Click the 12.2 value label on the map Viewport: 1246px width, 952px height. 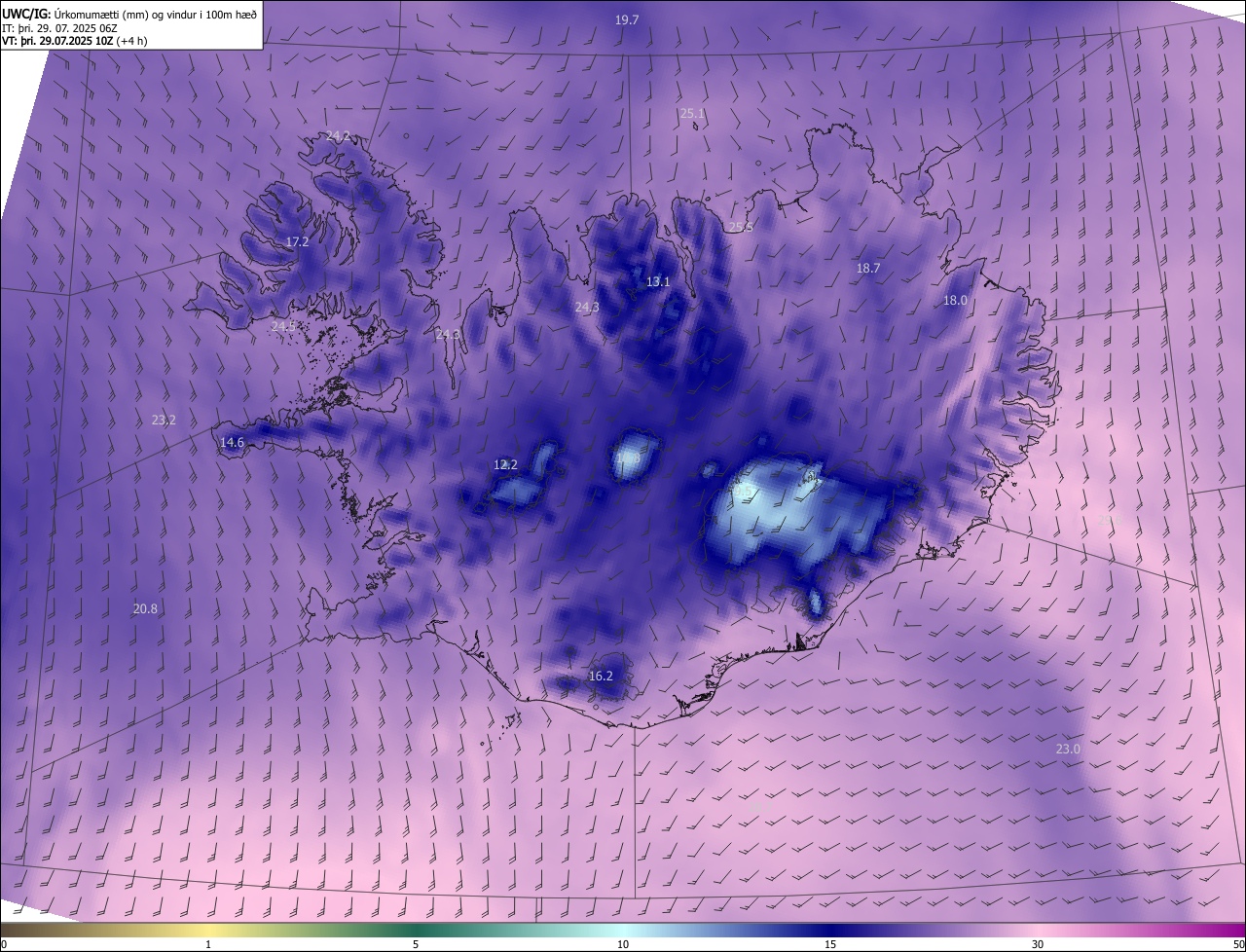[505, 465]
